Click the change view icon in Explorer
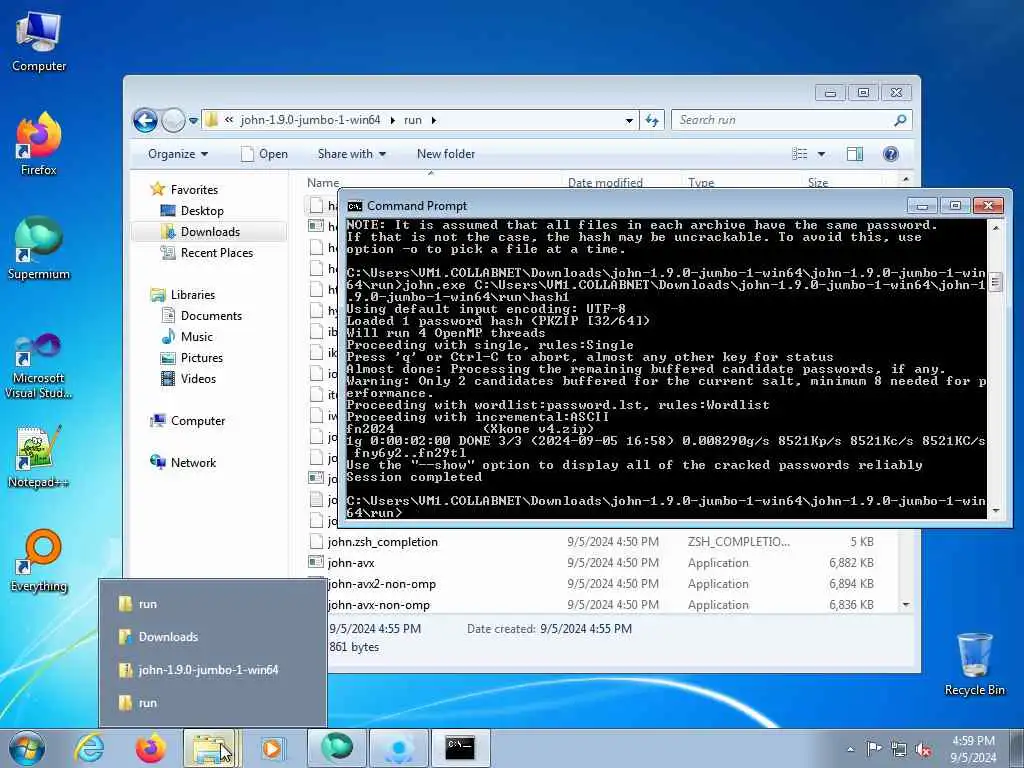This screenshot has height=768, width=1024. 799,154
